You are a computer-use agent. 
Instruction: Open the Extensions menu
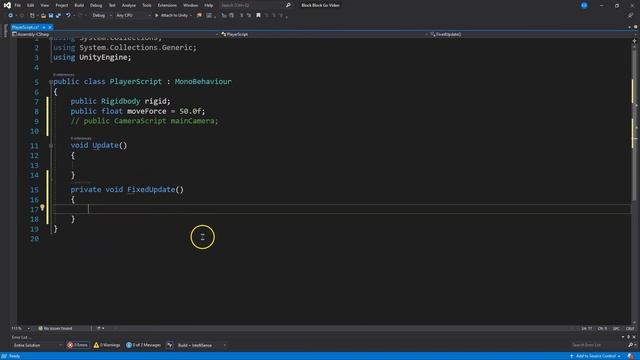(x=167, y=5)
